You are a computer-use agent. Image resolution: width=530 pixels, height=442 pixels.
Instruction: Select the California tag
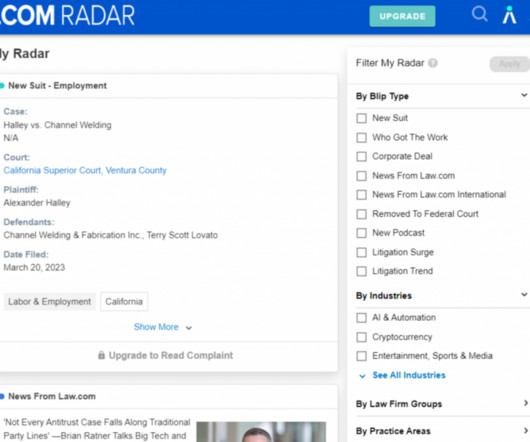pos(124,301)
